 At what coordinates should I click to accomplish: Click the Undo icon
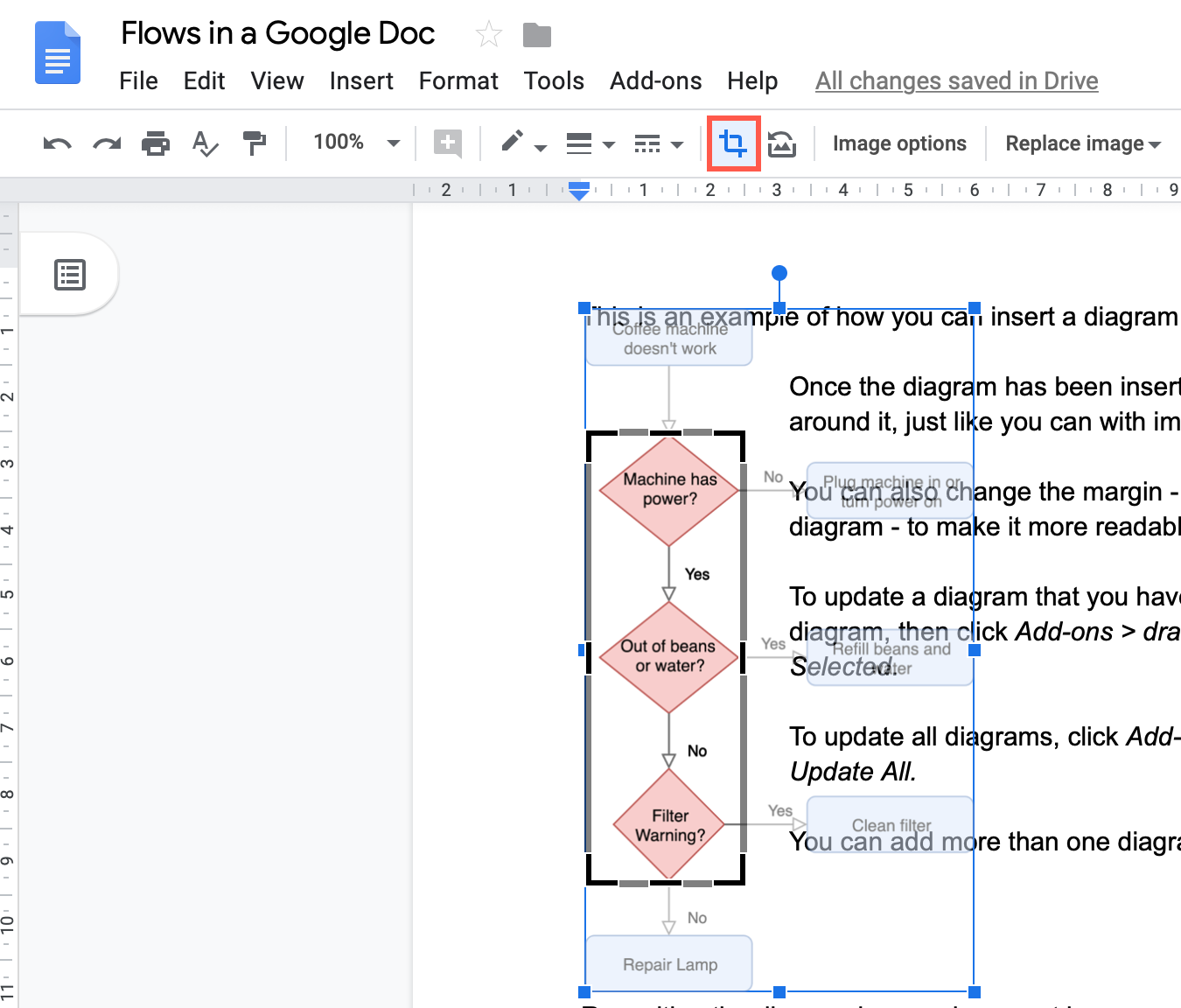(x=56, y=143)
